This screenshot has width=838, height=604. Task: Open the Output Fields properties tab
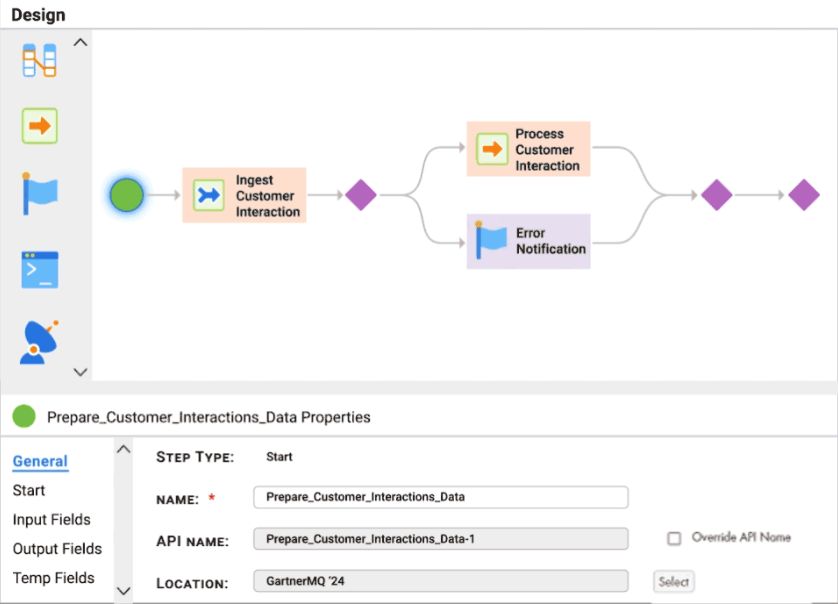pyautogui.click(x=57, y=549)
